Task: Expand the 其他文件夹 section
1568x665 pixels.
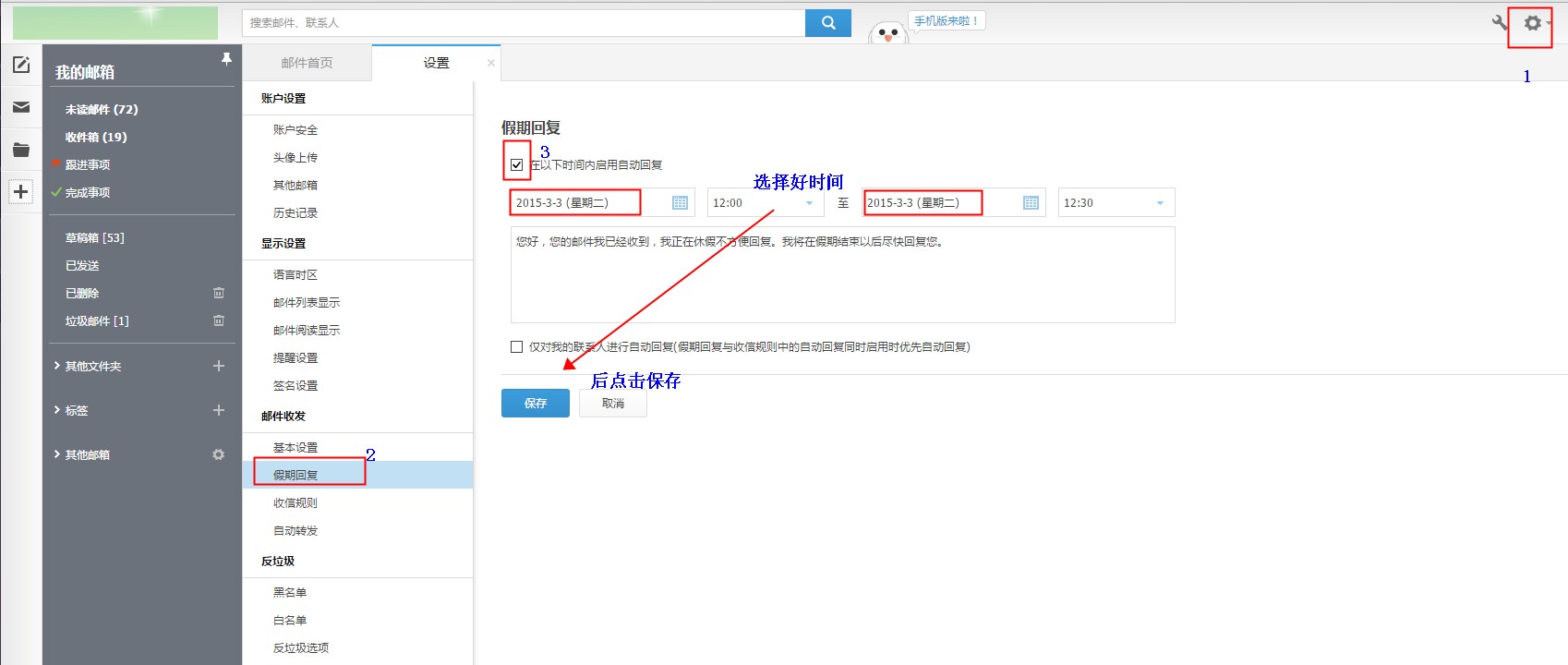Action: click(92, 367)
